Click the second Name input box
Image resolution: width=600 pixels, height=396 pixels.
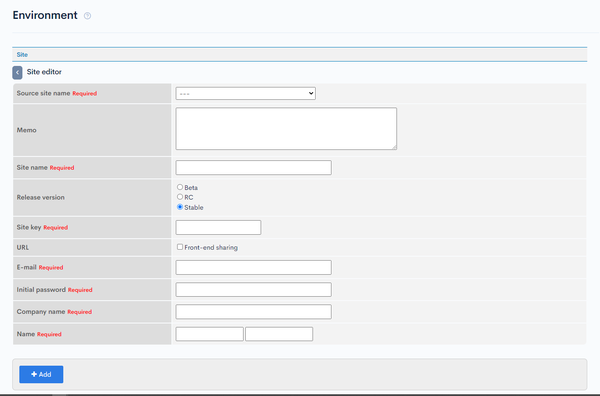(x=279, y=334)
